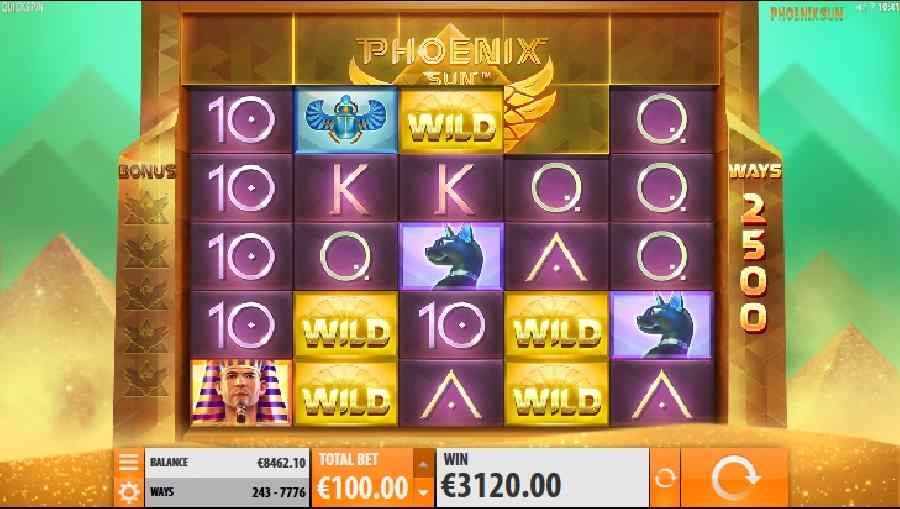Decrease total bet with down arrow
The width and height of the screenshot is (900, 509).
(423, 492)
